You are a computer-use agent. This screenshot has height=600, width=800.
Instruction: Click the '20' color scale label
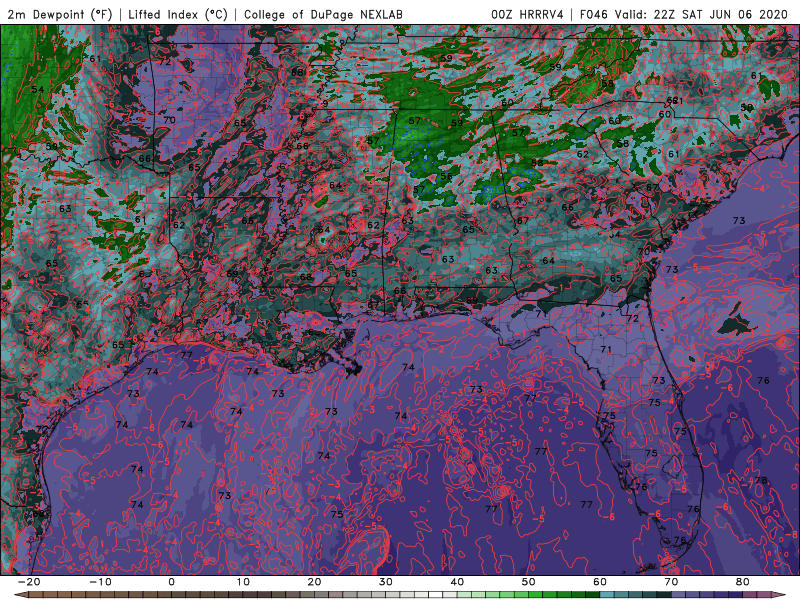coord(314,582)
